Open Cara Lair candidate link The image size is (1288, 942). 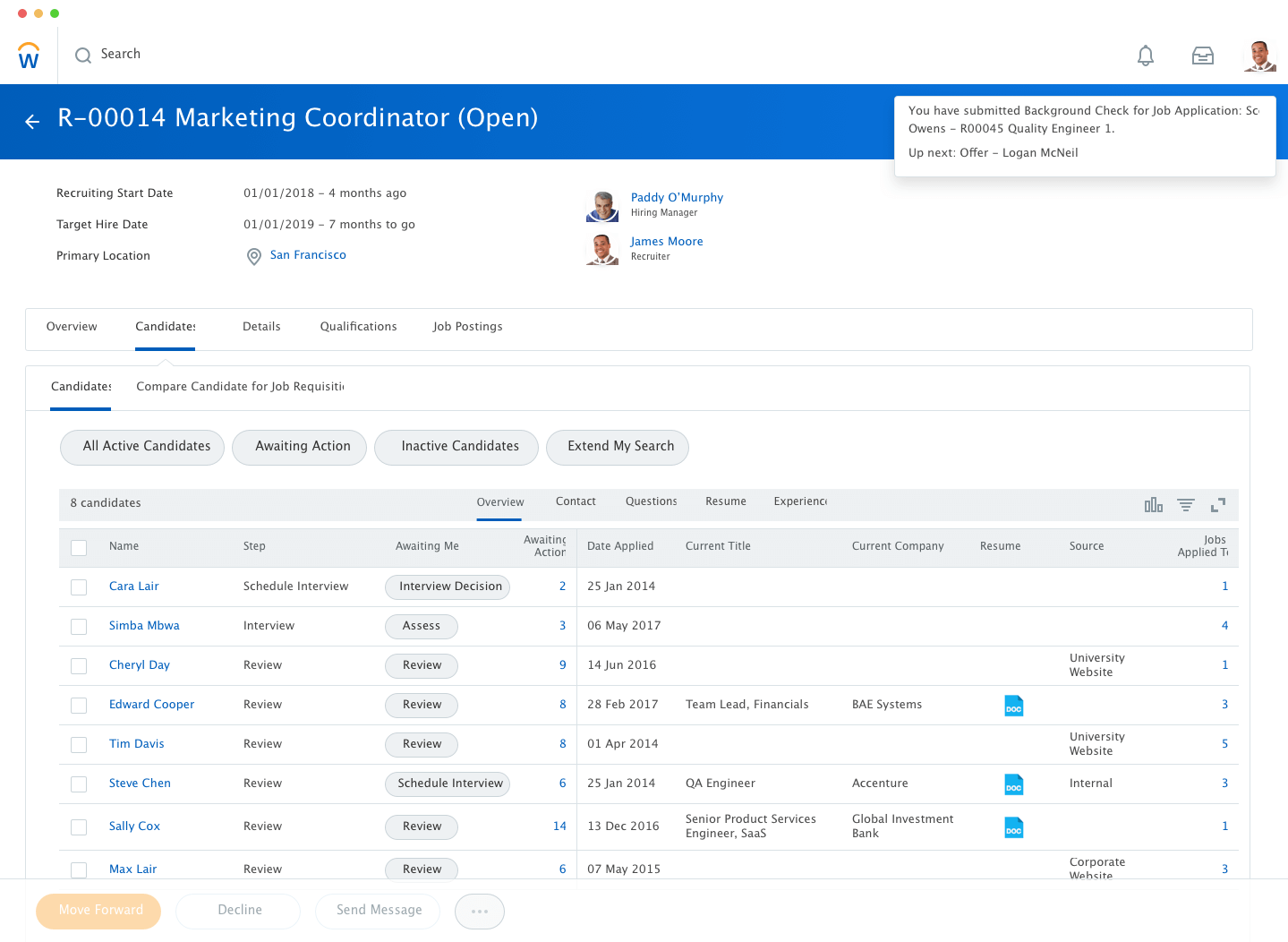134,587
